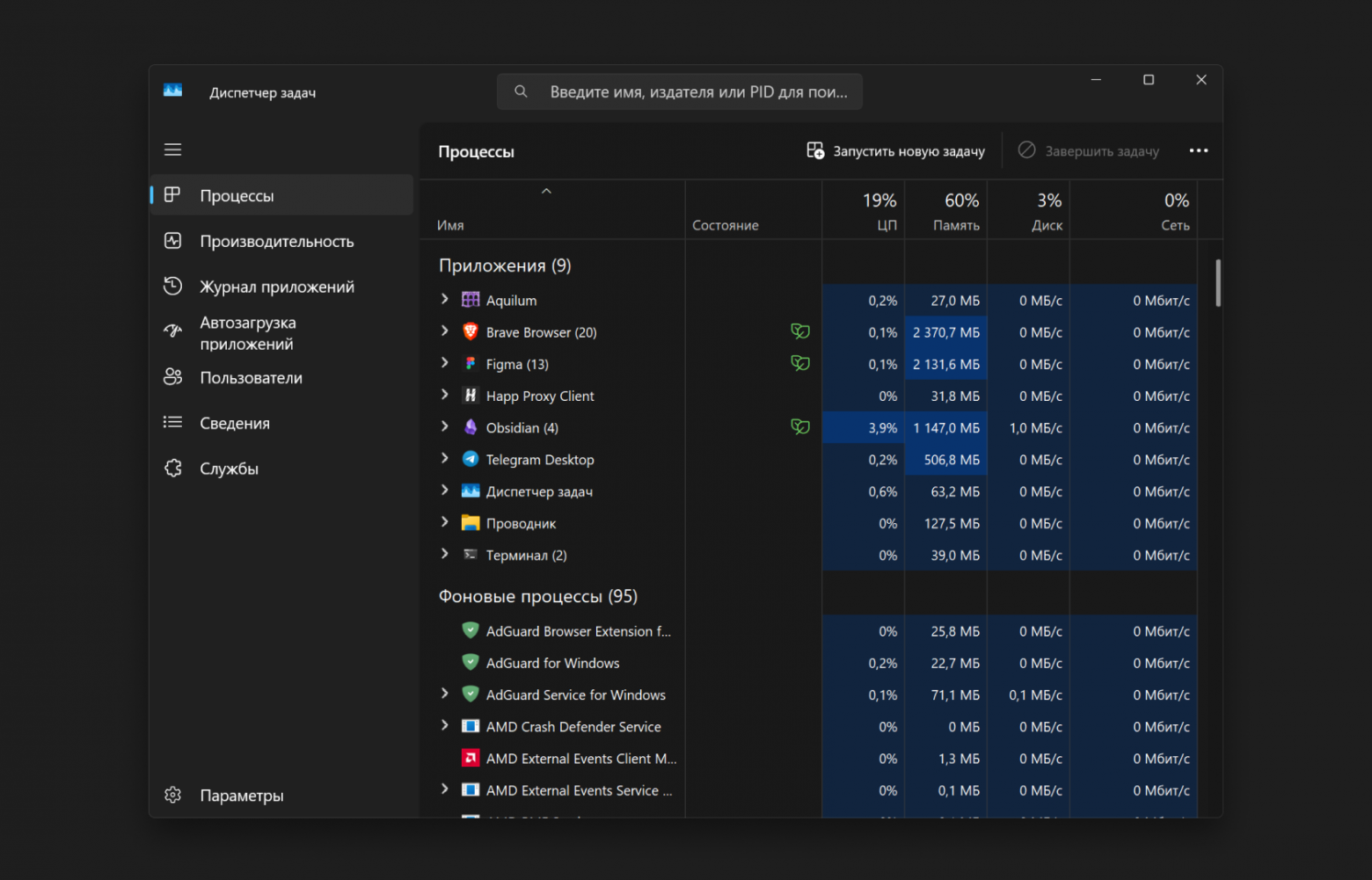Click Запустить новую задачу button
Screen dimensions: 1372x880
click(x=896, y=151)
